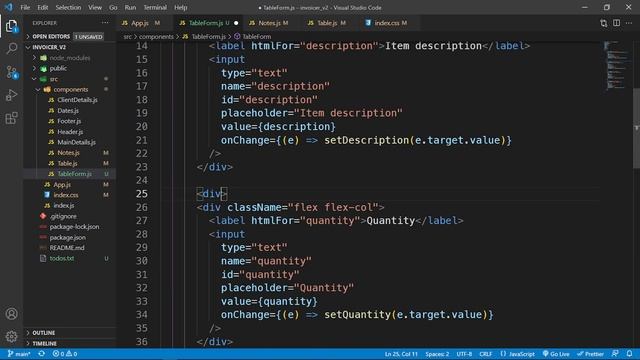Click the Open Changes icon in editor toolbar
The width and height of the screenshot is (640, 360).
pos(603,23)
